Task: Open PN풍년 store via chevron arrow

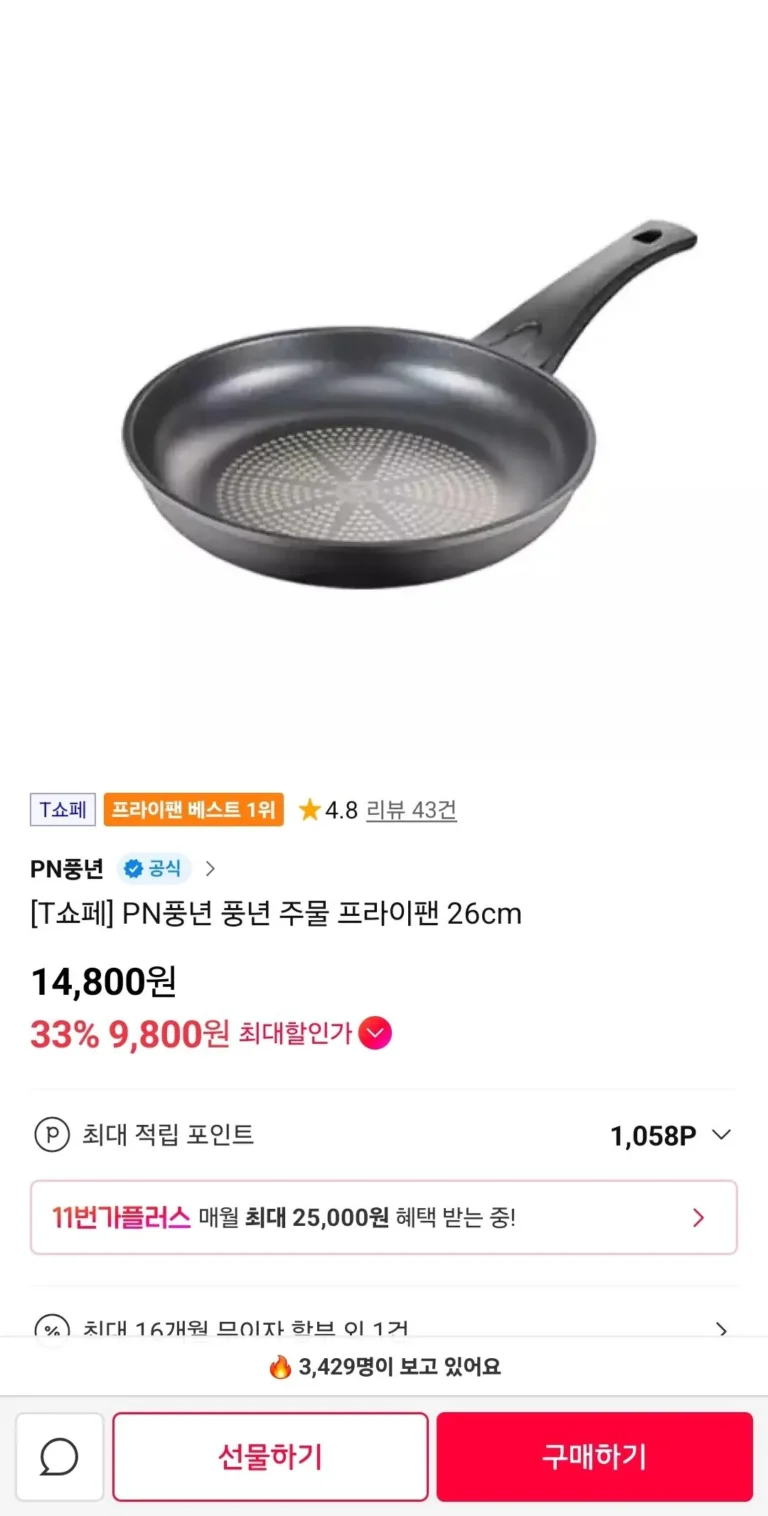Action: 210,868
